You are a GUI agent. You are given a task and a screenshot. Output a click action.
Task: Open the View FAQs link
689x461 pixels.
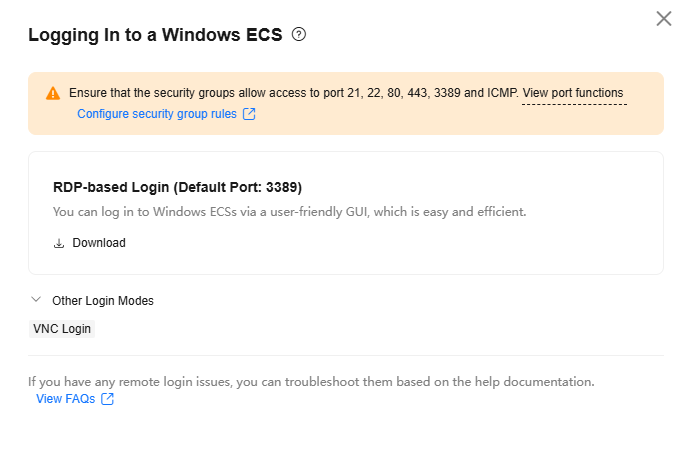pyautogui.click(x=65, y=399)
